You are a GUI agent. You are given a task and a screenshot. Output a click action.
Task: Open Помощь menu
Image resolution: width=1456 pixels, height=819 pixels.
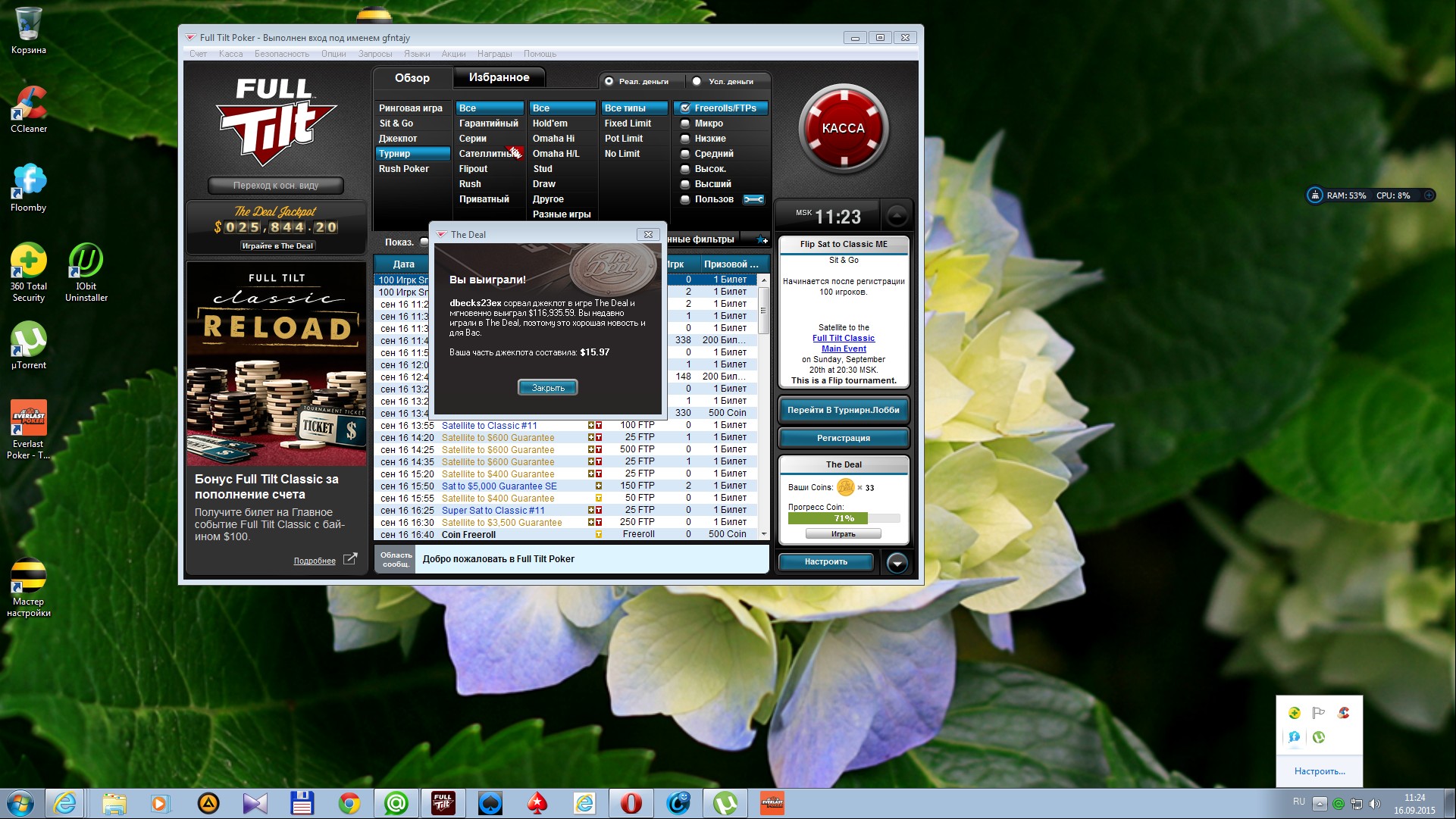click(540, 54)
